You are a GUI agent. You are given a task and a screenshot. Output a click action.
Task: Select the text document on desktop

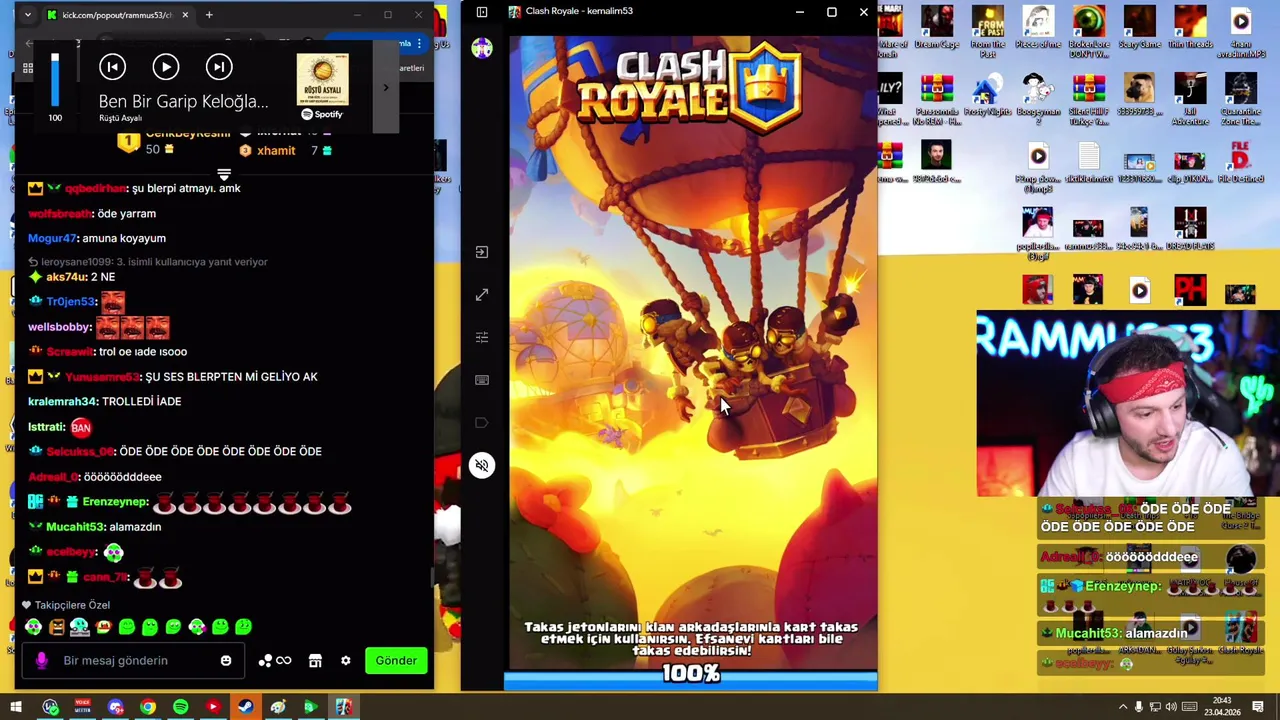(x=1089, y=164)
